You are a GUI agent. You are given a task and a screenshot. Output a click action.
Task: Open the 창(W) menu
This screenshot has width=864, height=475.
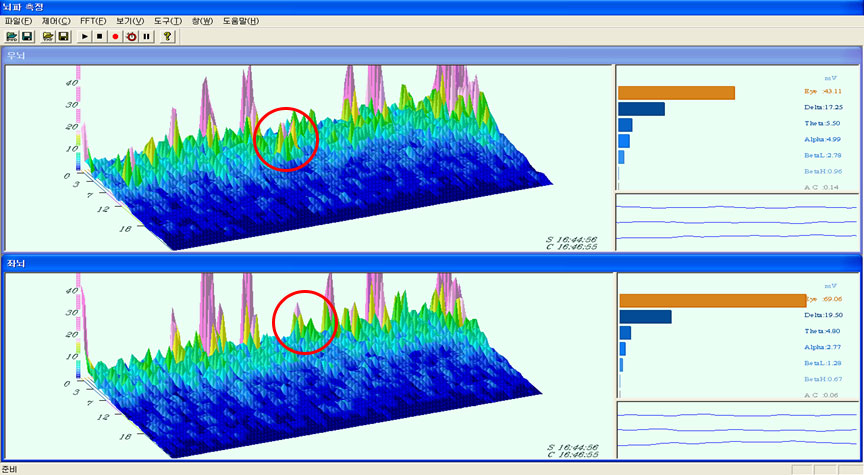point(202,21)
